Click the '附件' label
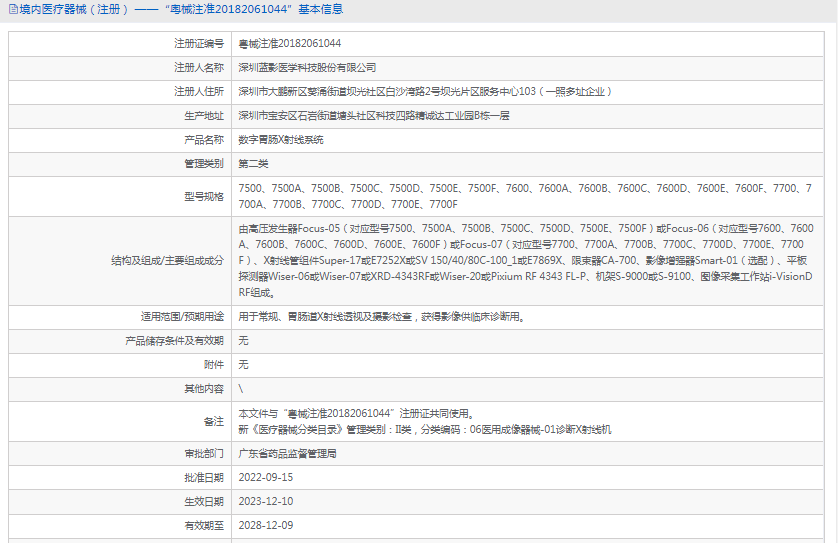Viewport: 838px width, 543px height. tap(214, 365)
